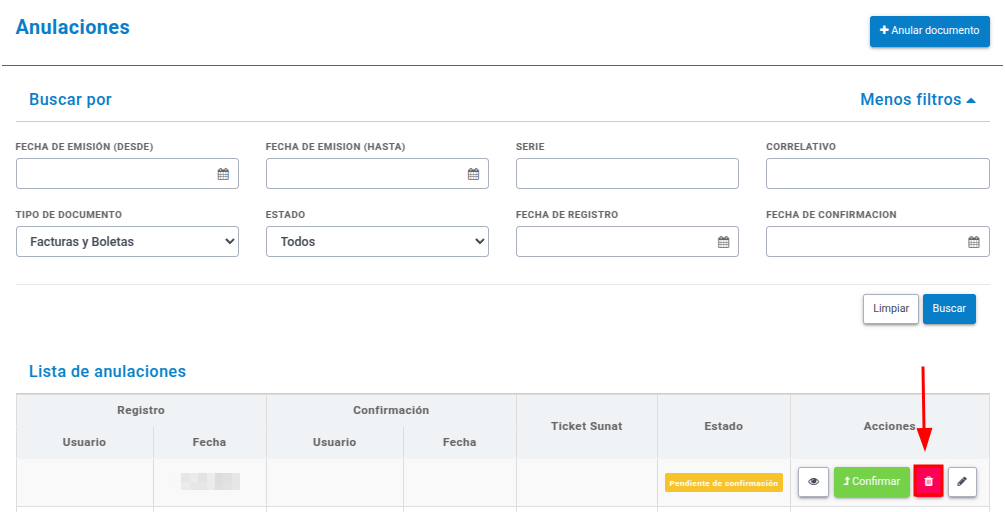Open calendar icon in Fecha de Registro
Viewport: 1005px width, 512px height.
tap(724, 242)
